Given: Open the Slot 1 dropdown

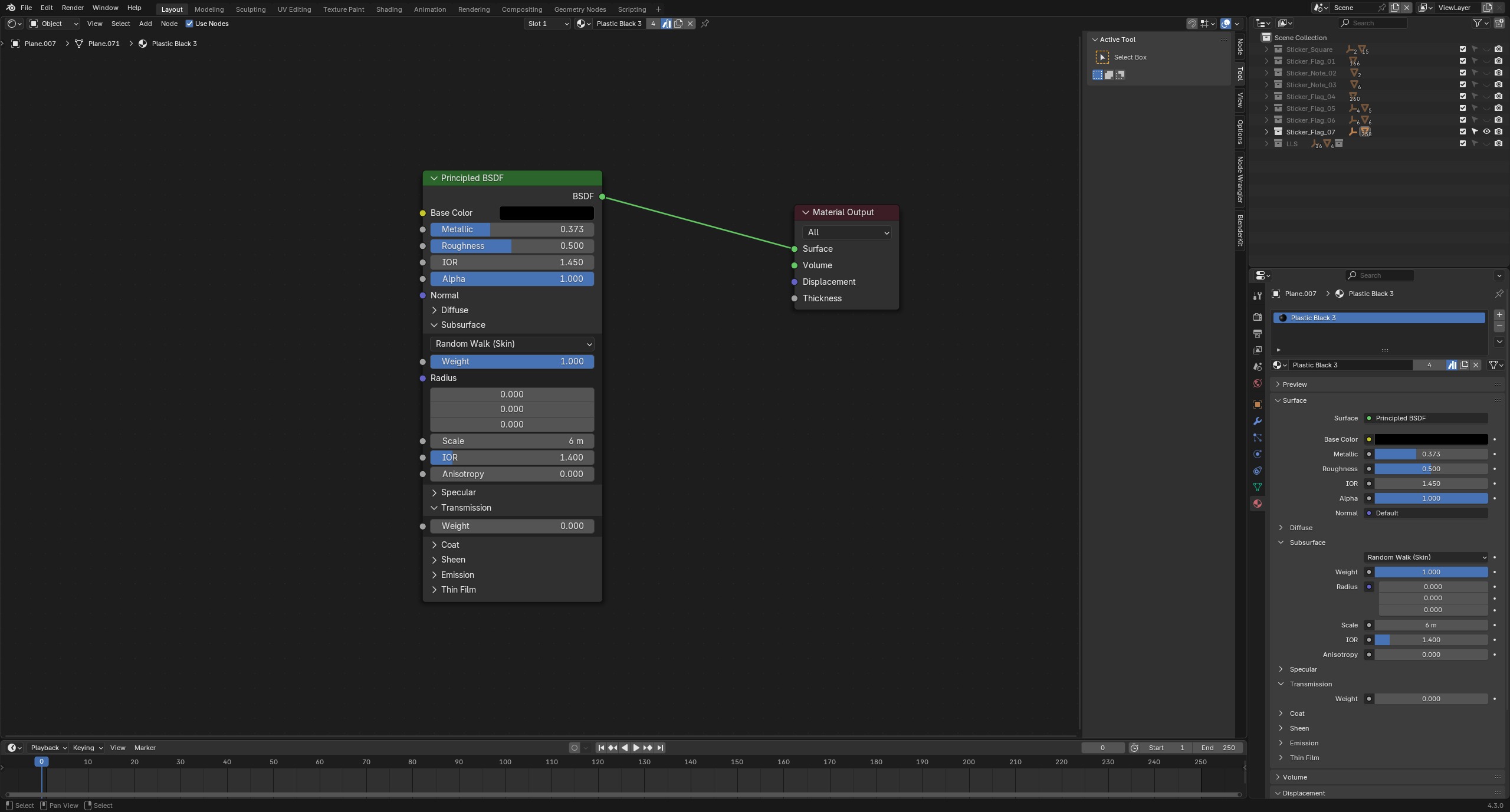Looking at the screenshot, I should [x=547, y=24].
